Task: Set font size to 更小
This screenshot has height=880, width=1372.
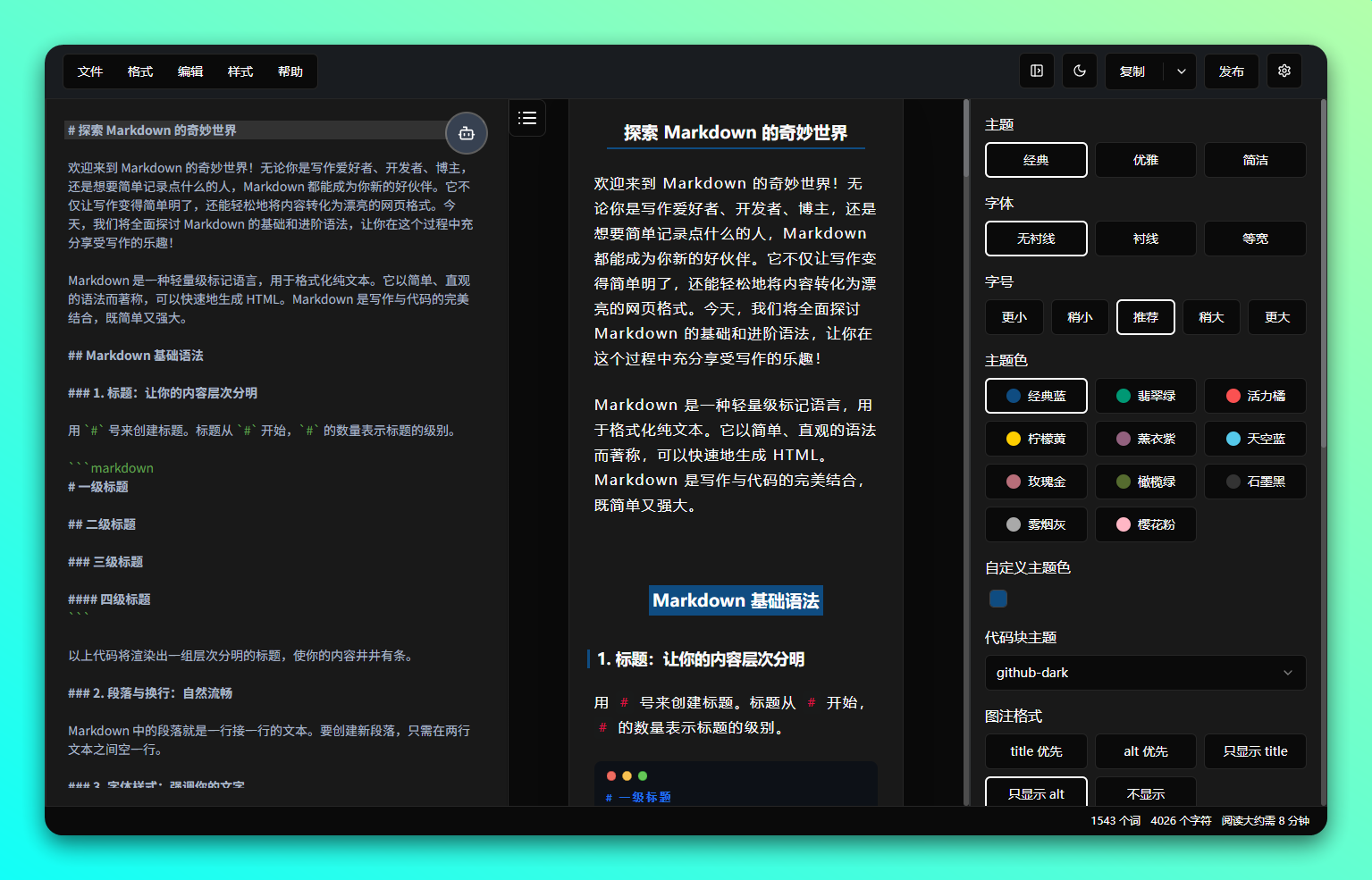Action: (1014, 317)
